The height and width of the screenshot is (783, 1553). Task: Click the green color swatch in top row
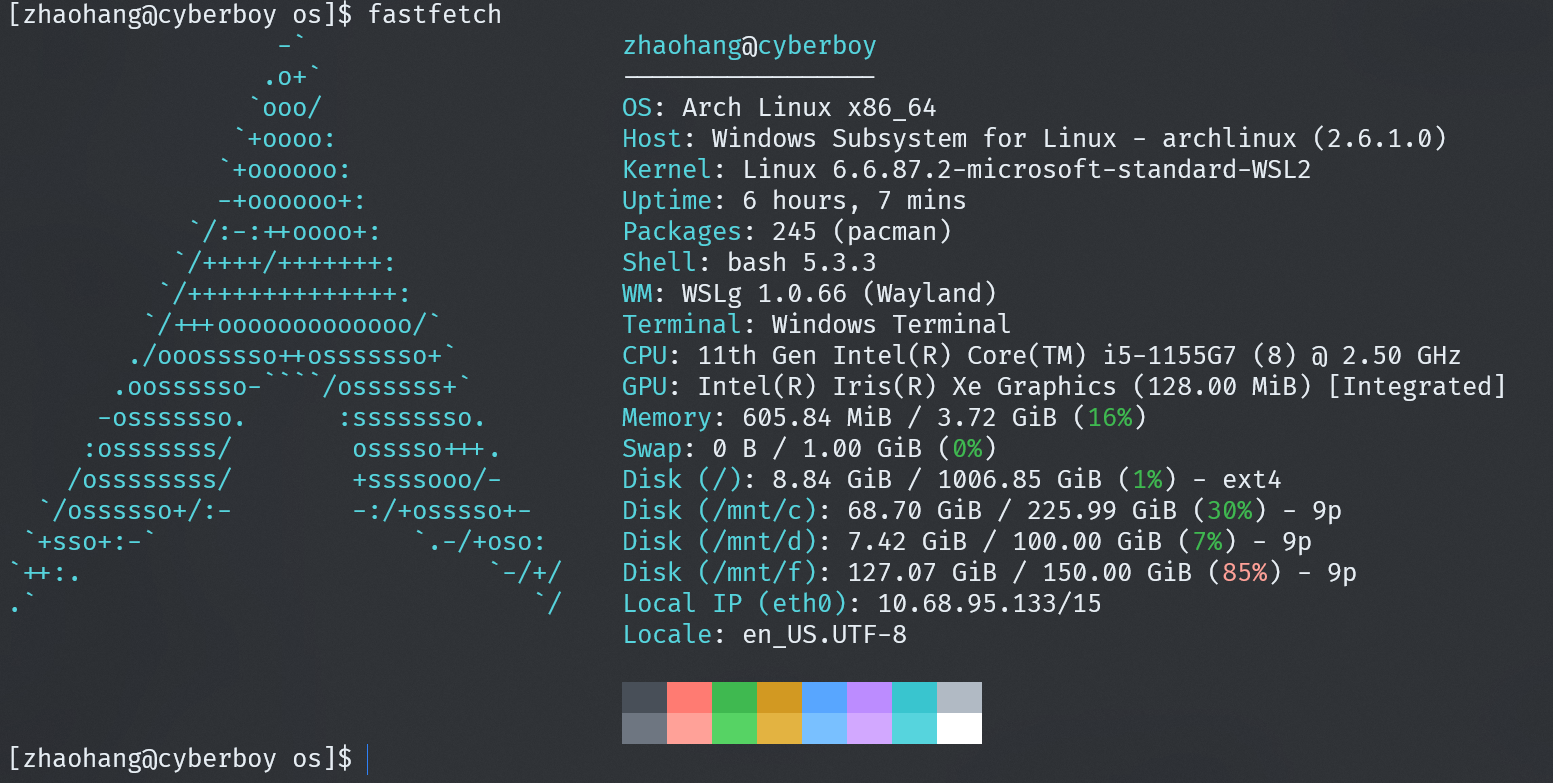(x=734, y=698)
